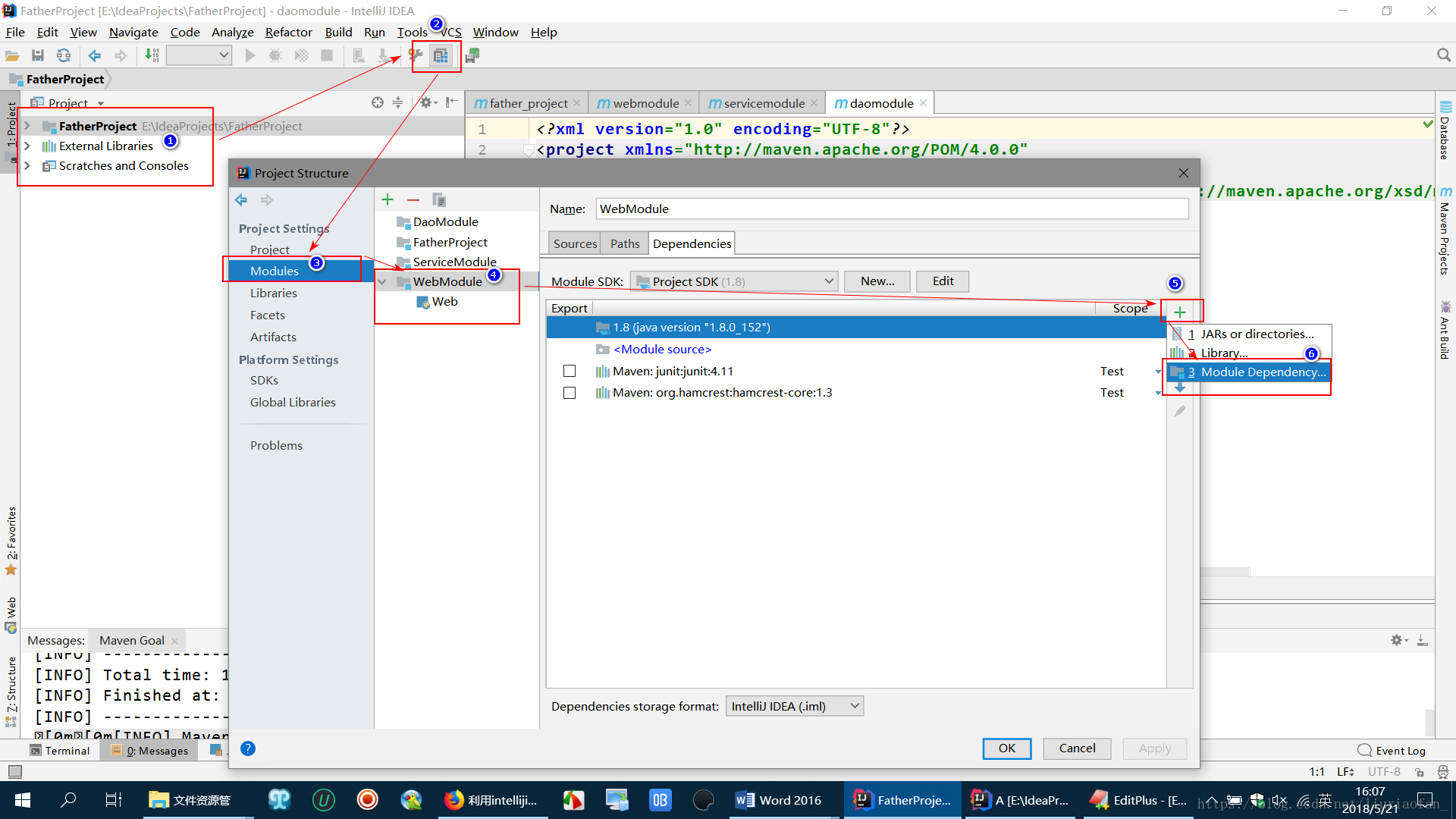
Task: Click the help question mark icon
Action: tap(248, 748)
